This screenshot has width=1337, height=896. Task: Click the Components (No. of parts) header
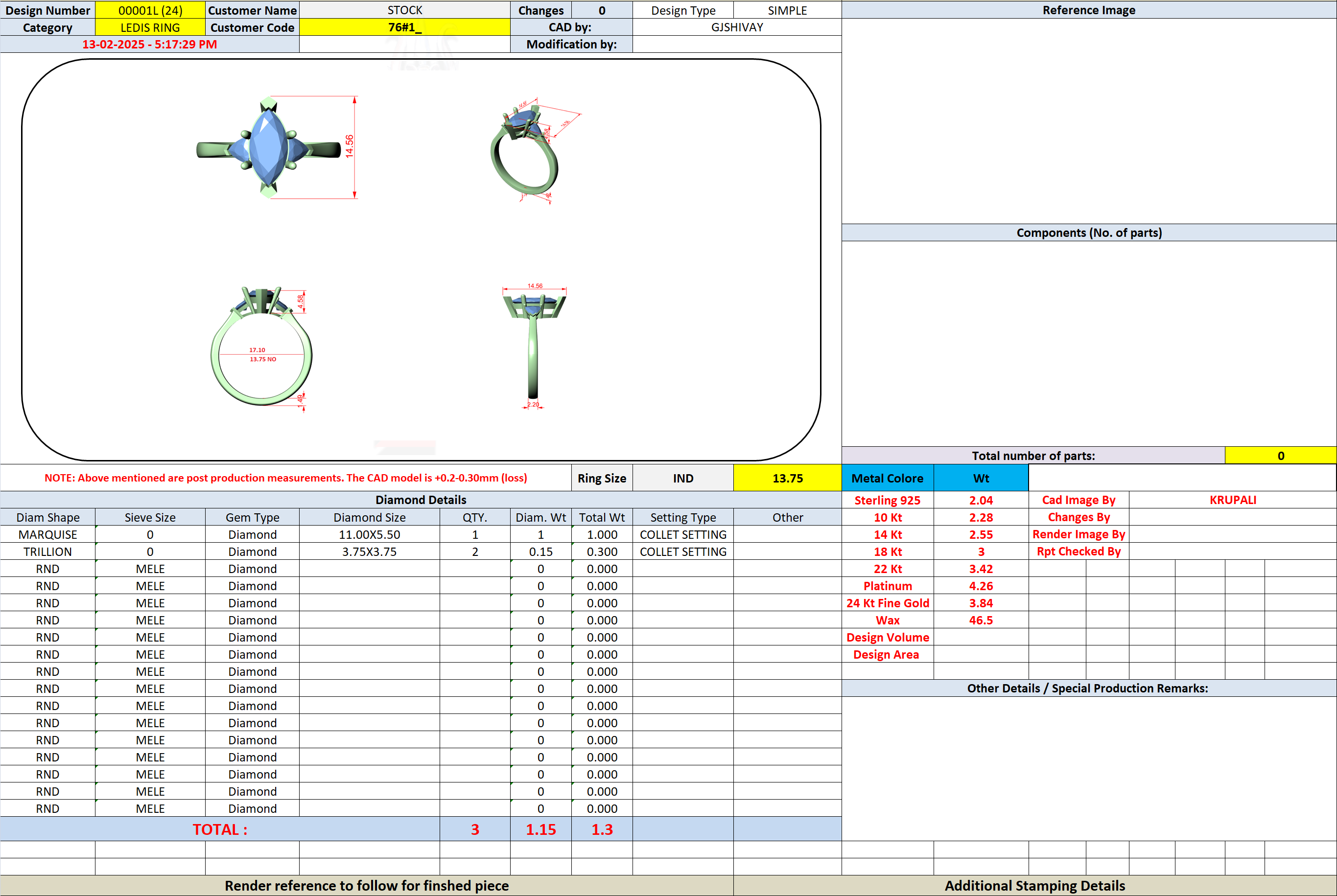pyautogui.click(x=1089, y=232)
